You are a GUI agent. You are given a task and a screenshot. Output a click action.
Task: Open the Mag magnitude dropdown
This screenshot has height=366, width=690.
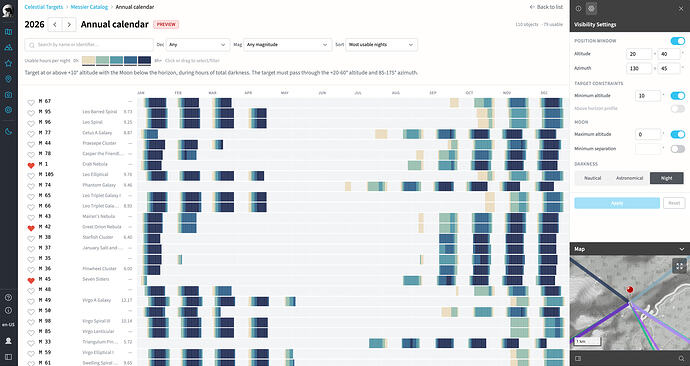[x=287, y=44]
